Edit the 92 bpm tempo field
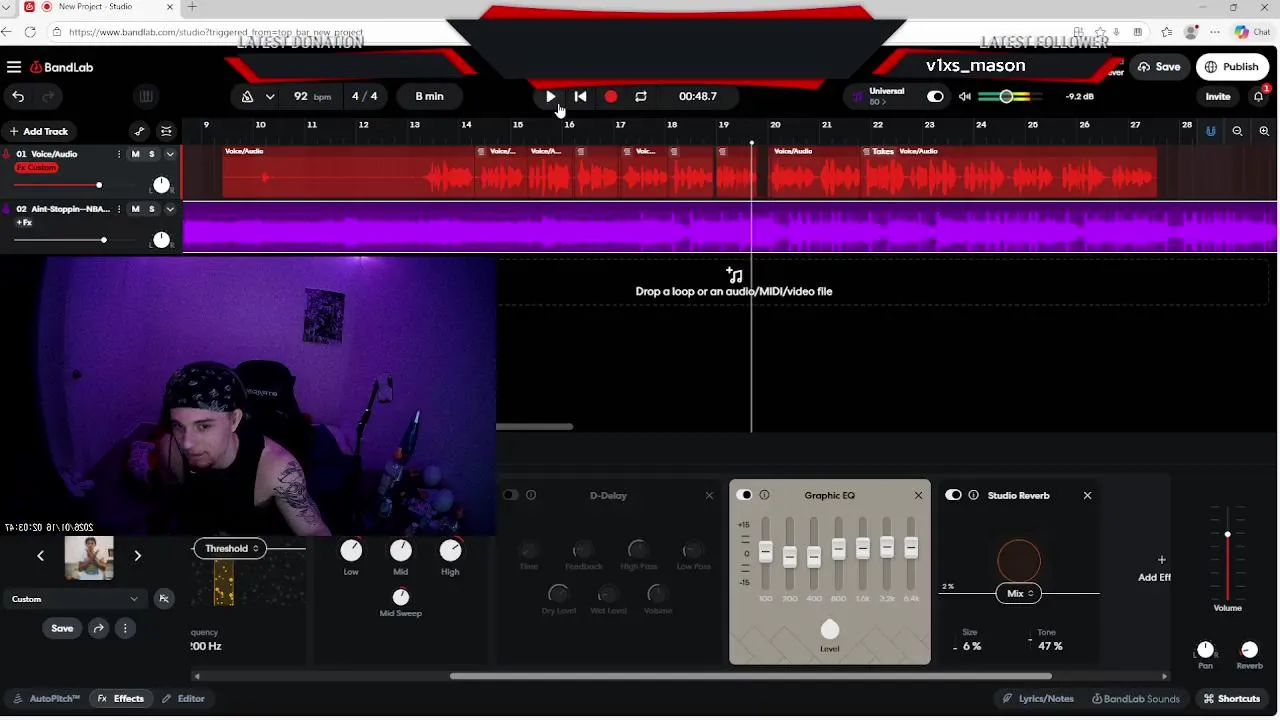Image resolution: width=1280 pixels, height=720 pixels. (x=312, y=96)
